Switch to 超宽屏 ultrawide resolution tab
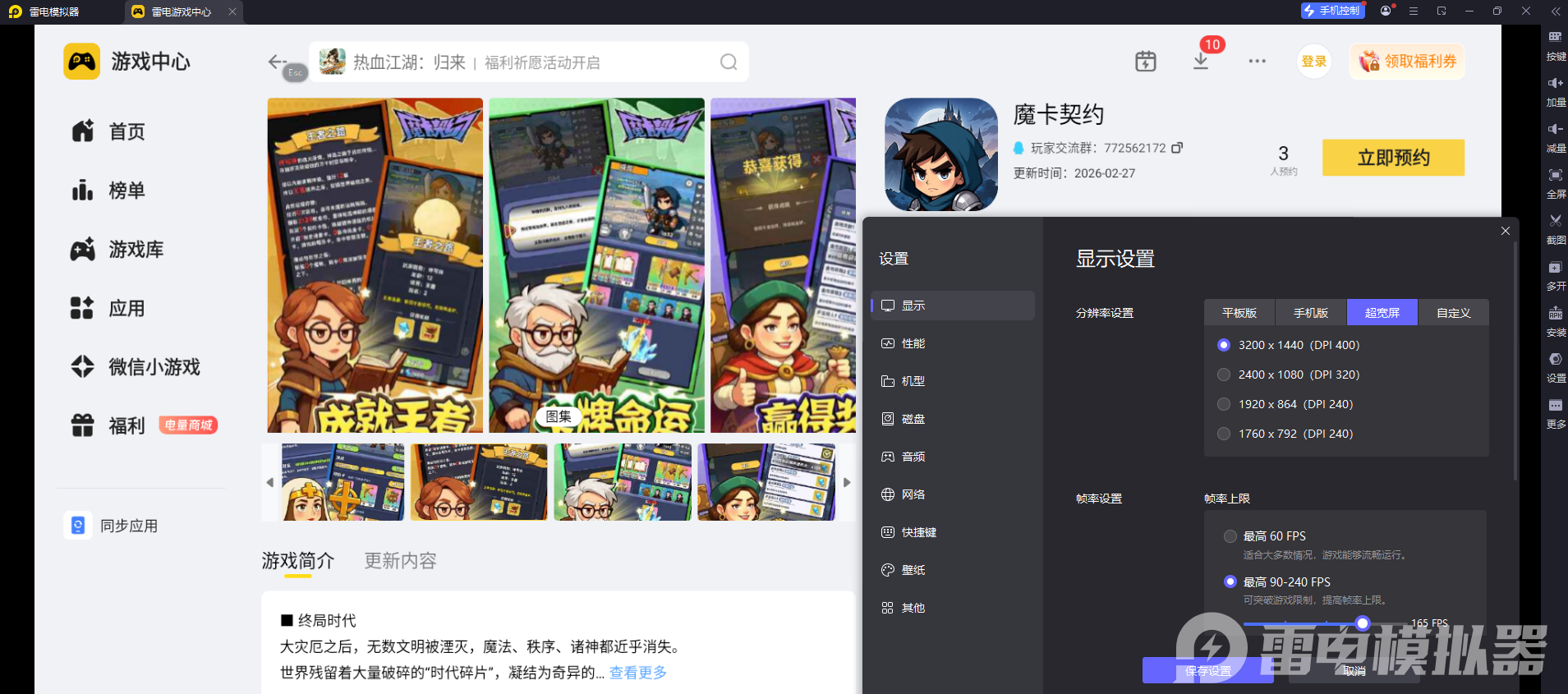The height and width of the screenshot is (694, 1568). tap(1382, 313)
